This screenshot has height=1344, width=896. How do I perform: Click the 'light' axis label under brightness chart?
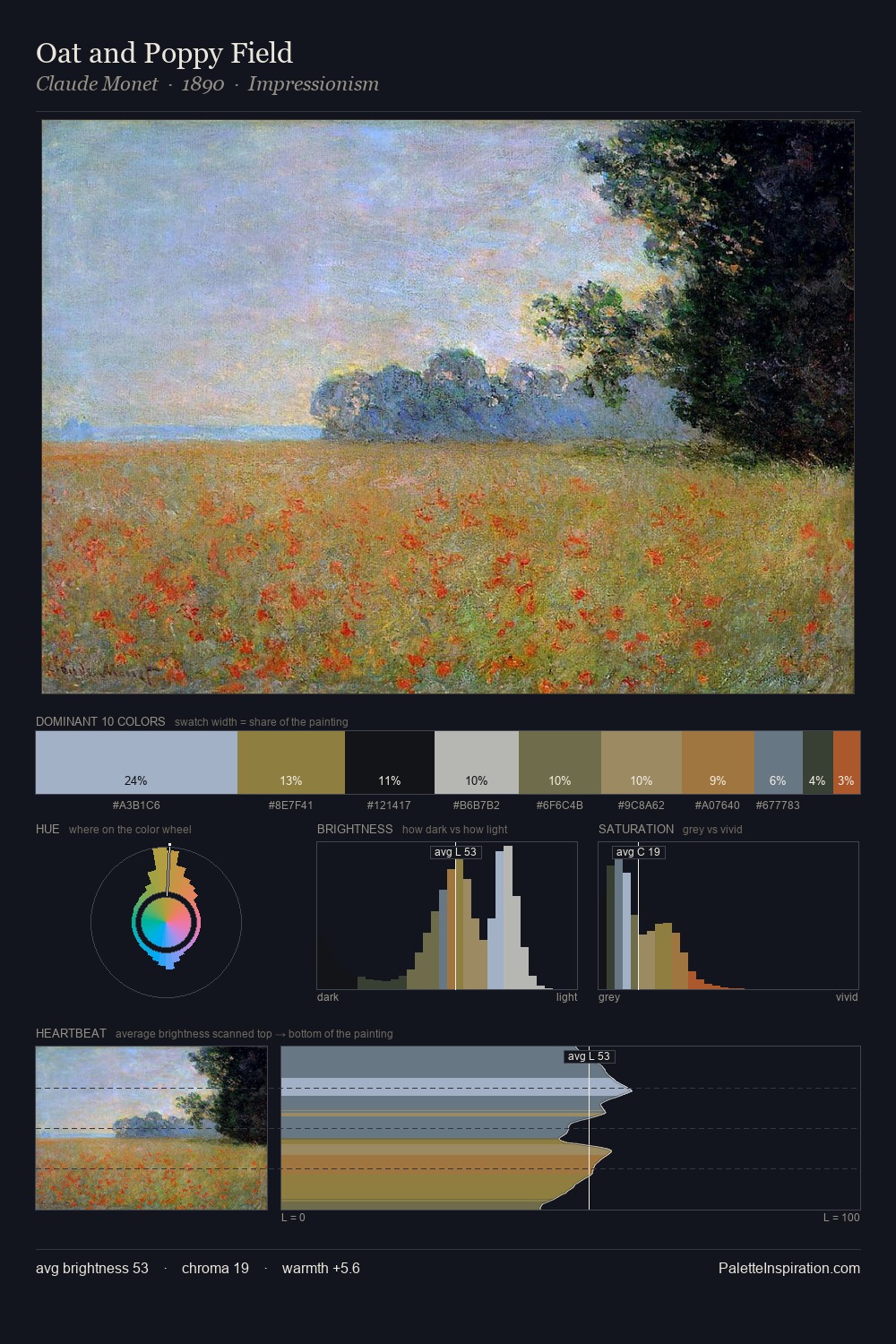click(x=567, y=997)
